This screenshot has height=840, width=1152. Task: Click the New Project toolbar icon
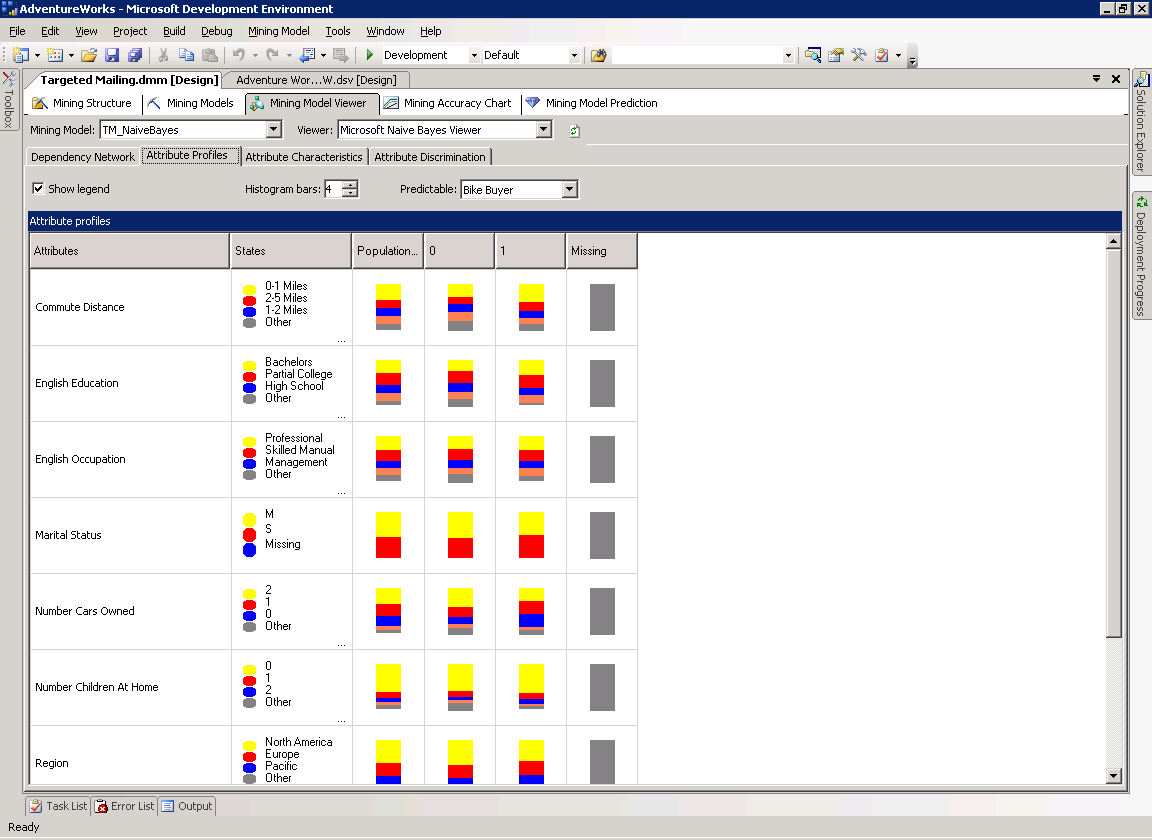21,55
